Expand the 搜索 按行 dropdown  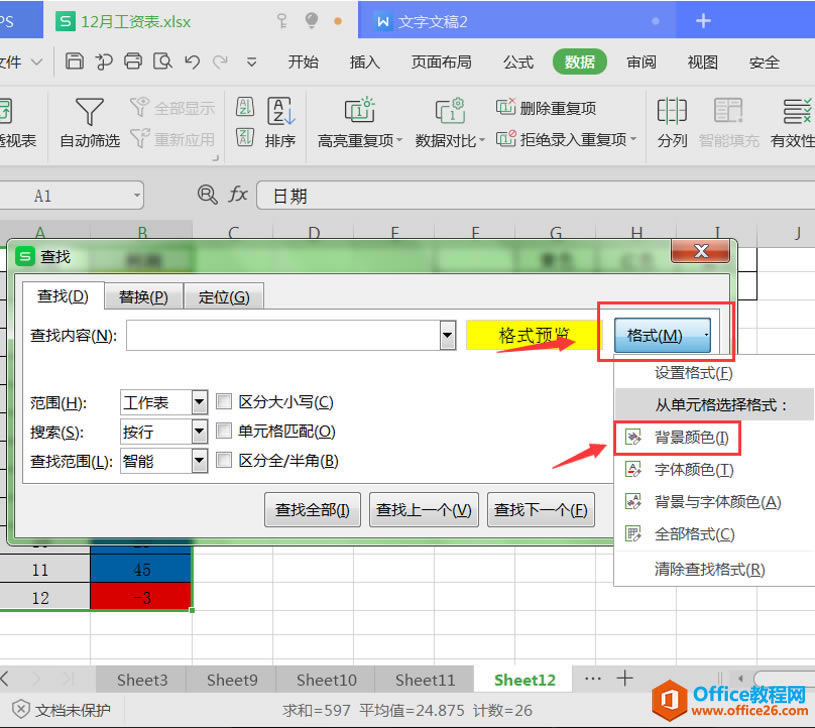coord(200,431)
